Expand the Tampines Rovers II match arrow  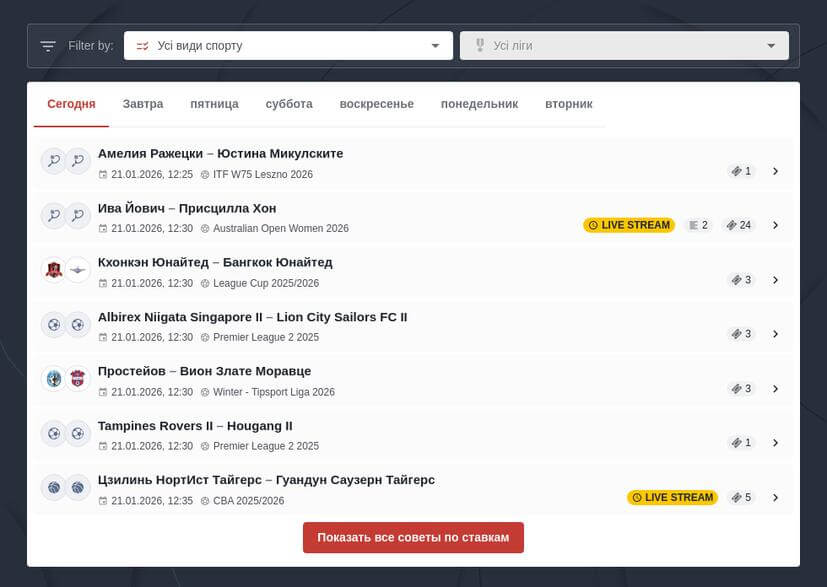point(775,443)
